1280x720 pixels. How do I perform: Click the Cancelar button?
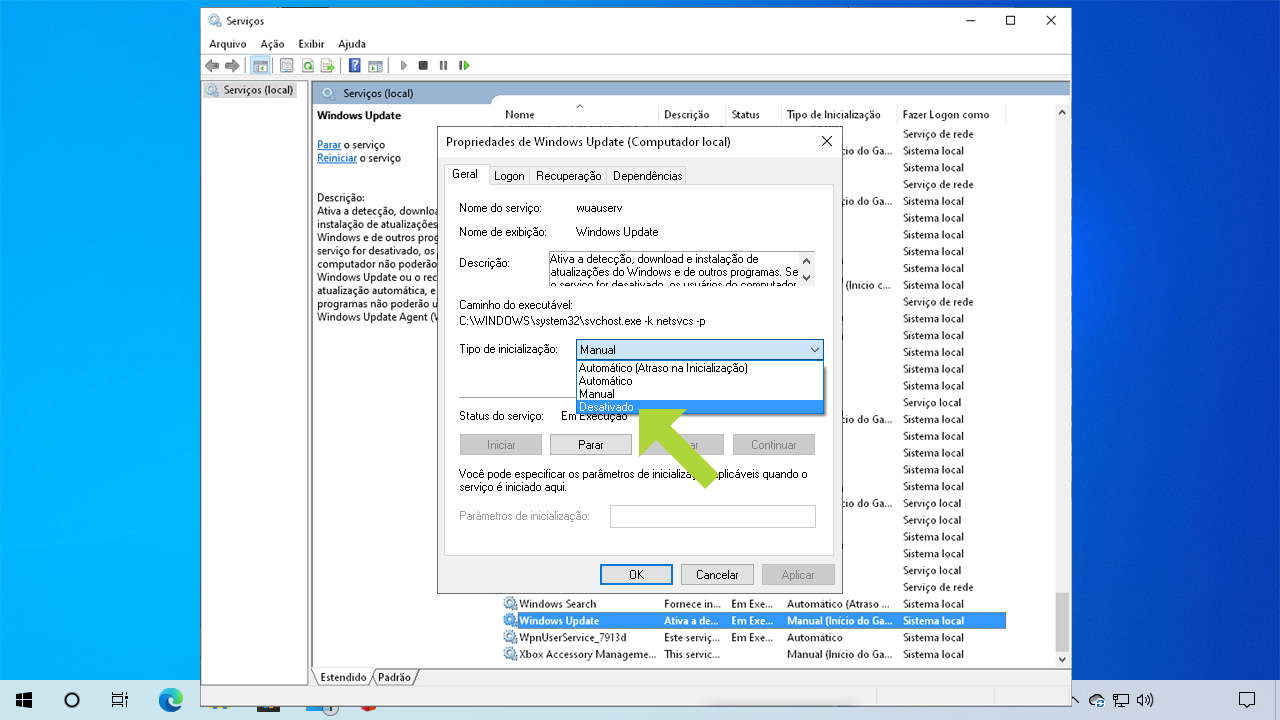(x=717, y=574)
